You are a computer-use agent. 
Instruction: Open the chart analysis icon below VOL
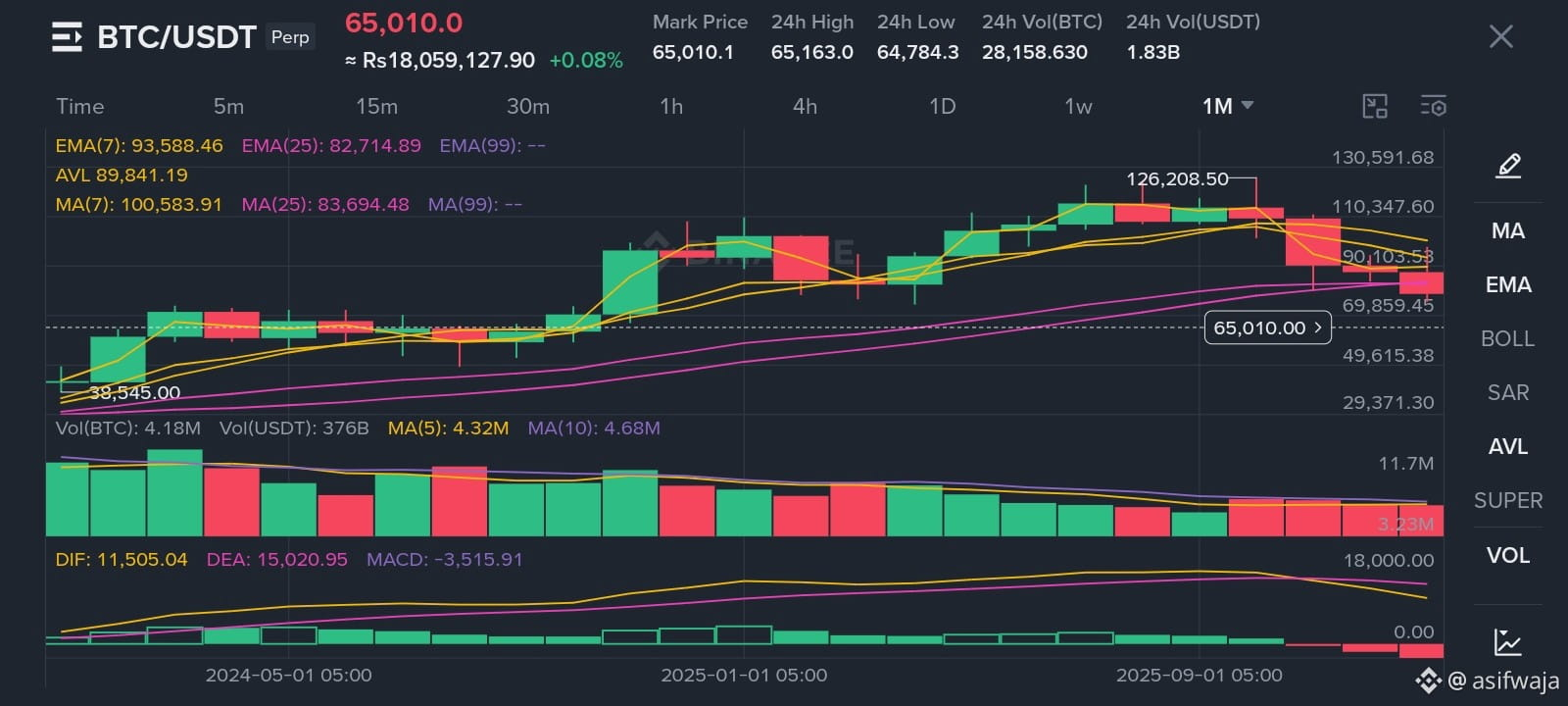pyautogui.click(x=1508, y=642)
